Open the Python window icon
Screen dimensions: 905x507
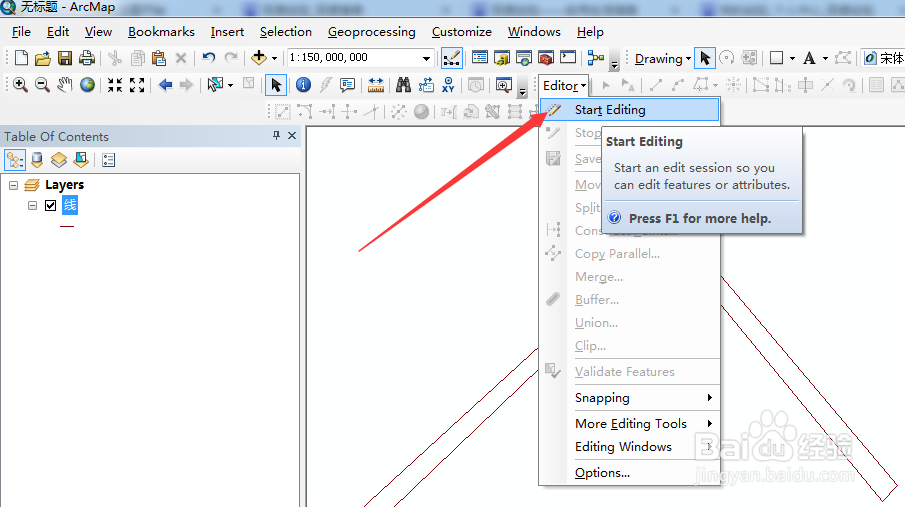click(568, 58)
